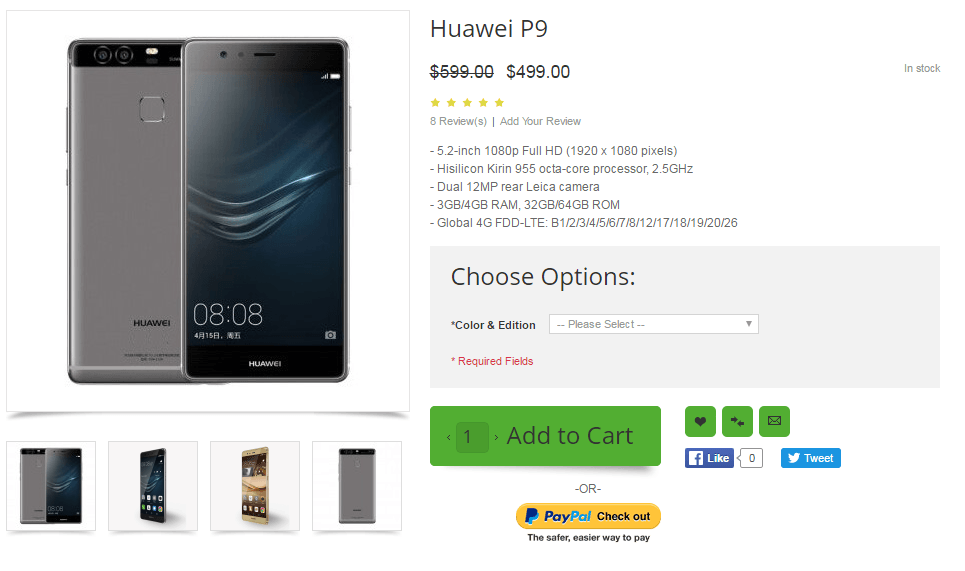Open the 8 Review(s) link
This screenshot has height=571, width=965.
pyautogui.click(x=458, y=121)
